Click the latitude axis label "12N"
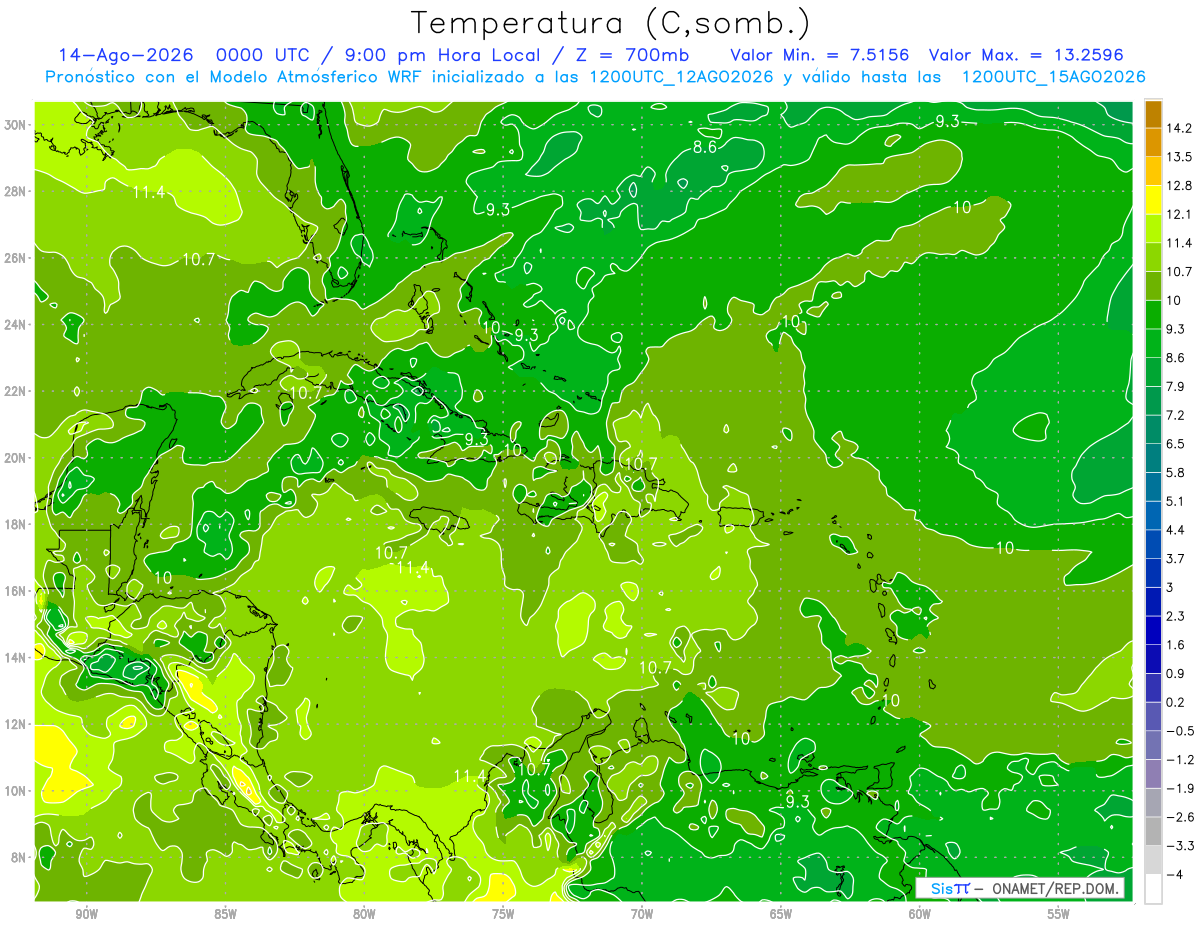Viewport: 1200px width, 927px height. (x=14, y=724)
